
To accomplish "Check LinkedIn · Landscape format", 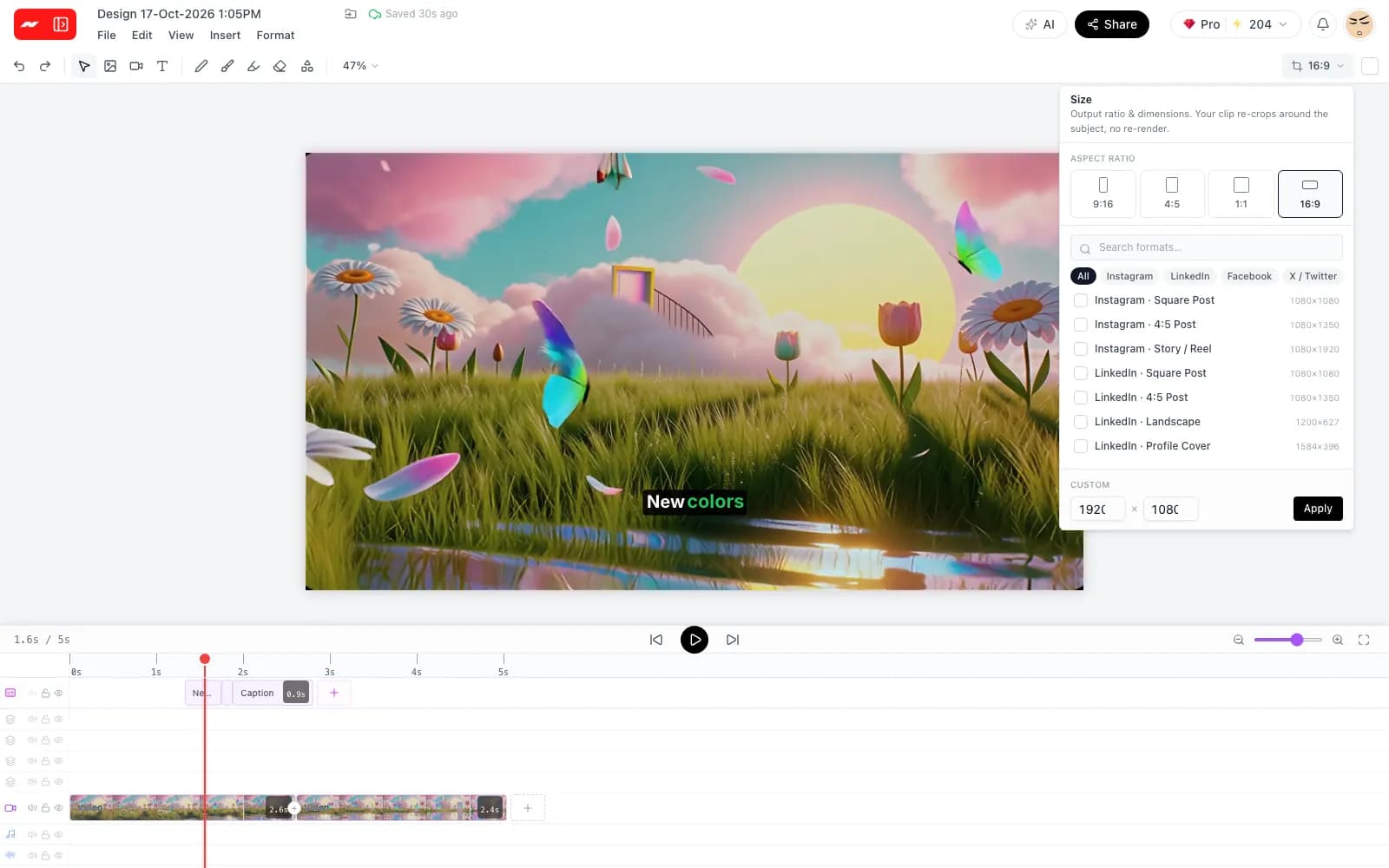I will (1081, 422).
